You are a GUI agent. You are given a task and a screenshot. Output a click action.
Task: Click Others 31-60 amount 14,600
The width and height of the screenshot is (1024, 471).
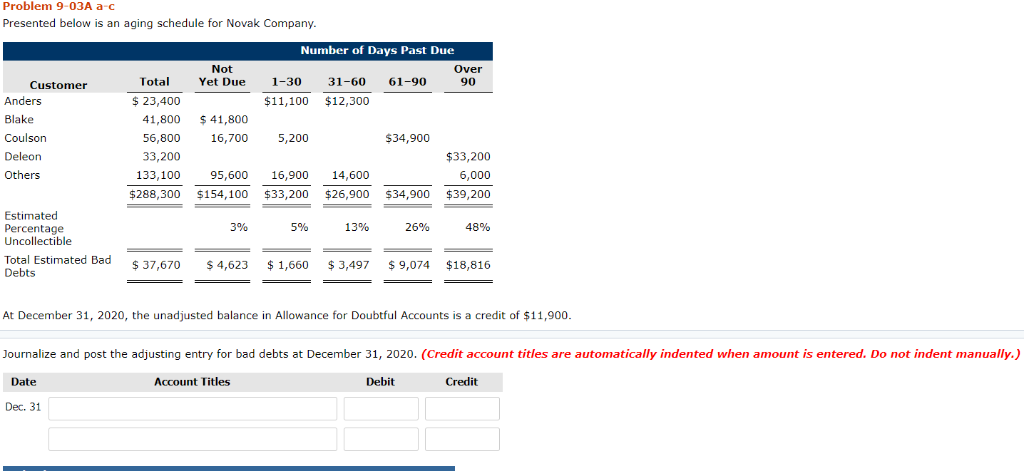(x=351, y=174)
